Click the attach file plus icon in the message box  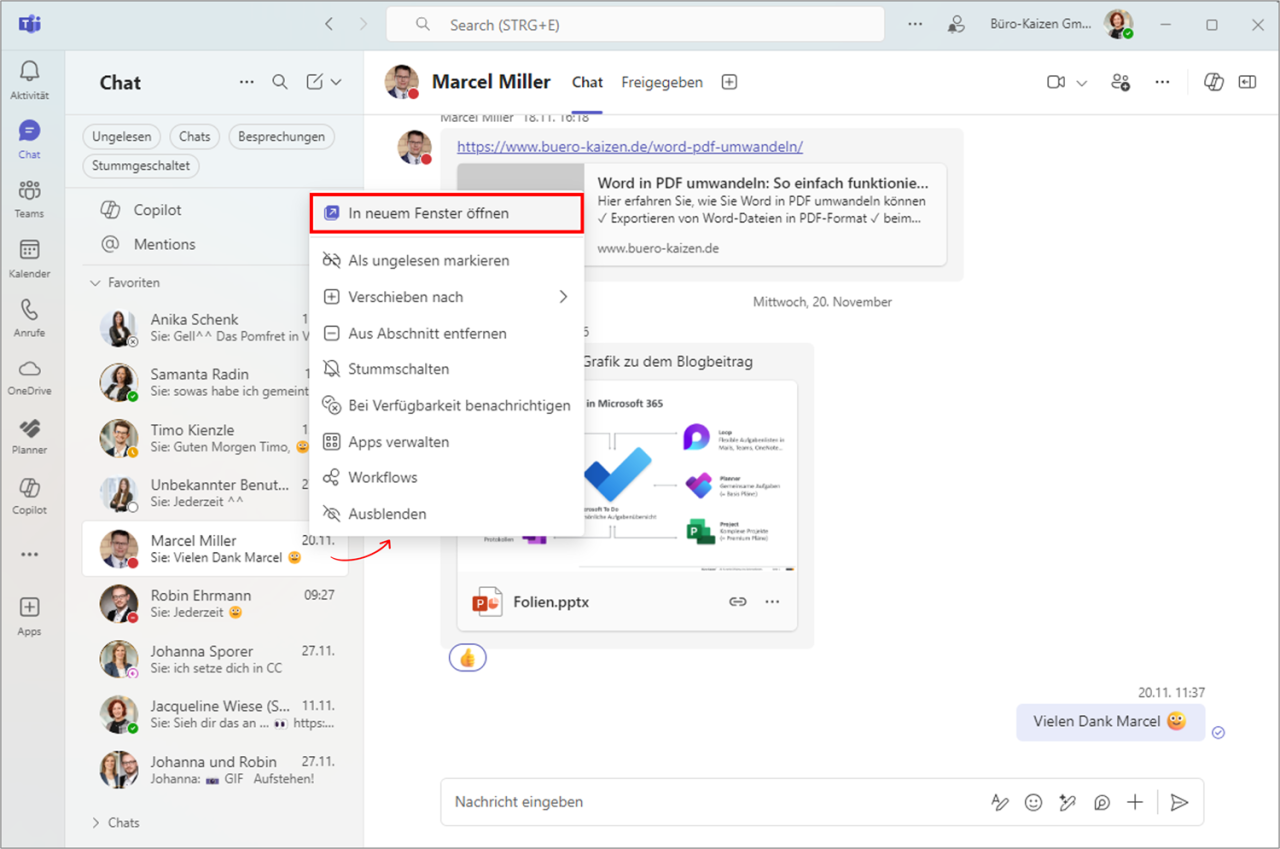click(x=1135, y=802)
